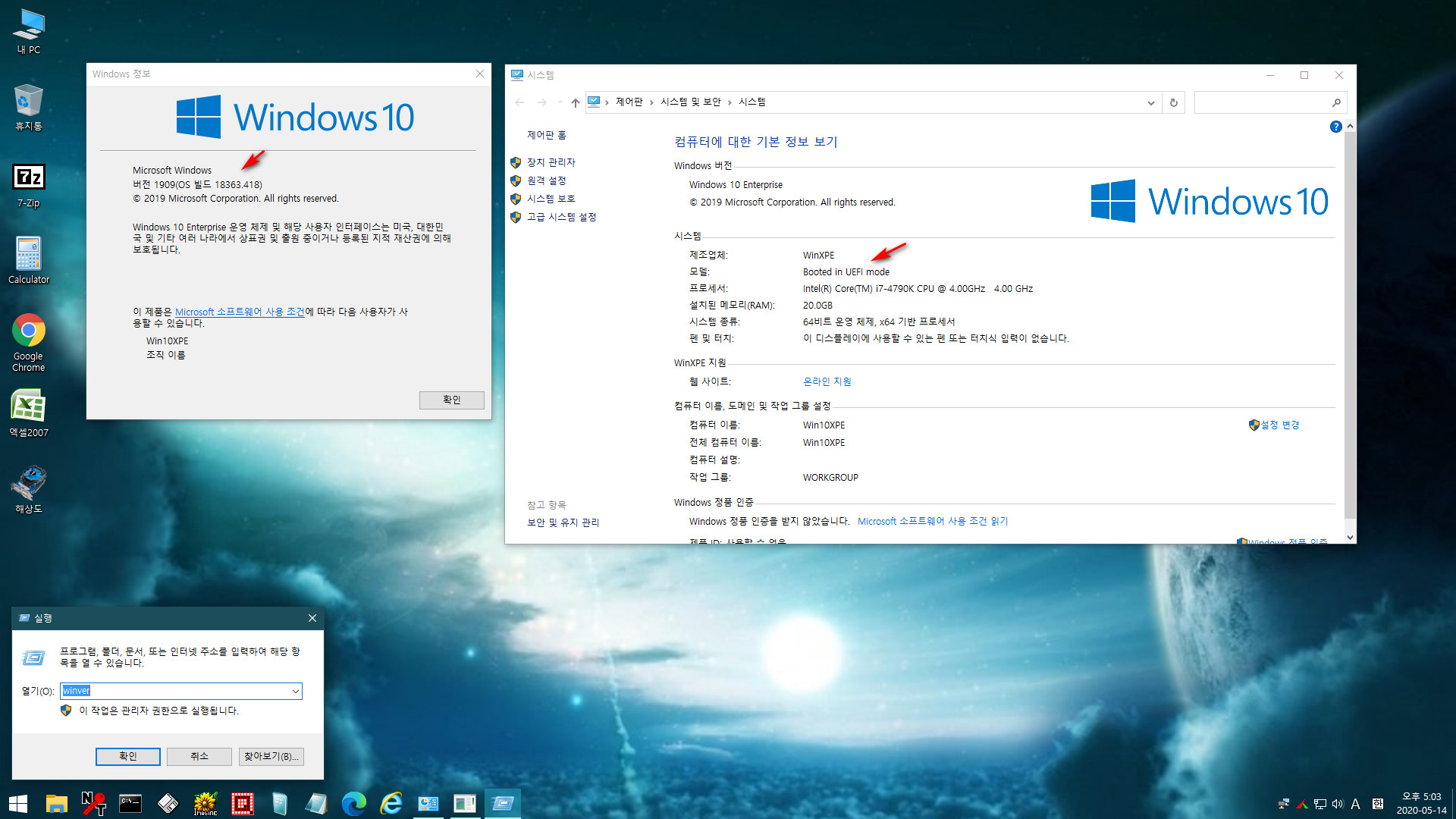The image size is (1456, 819).
Task: Open Microsoft 소프트웨어 사용 조건 link in Windows 정보
Action: (x=240, y=312)
